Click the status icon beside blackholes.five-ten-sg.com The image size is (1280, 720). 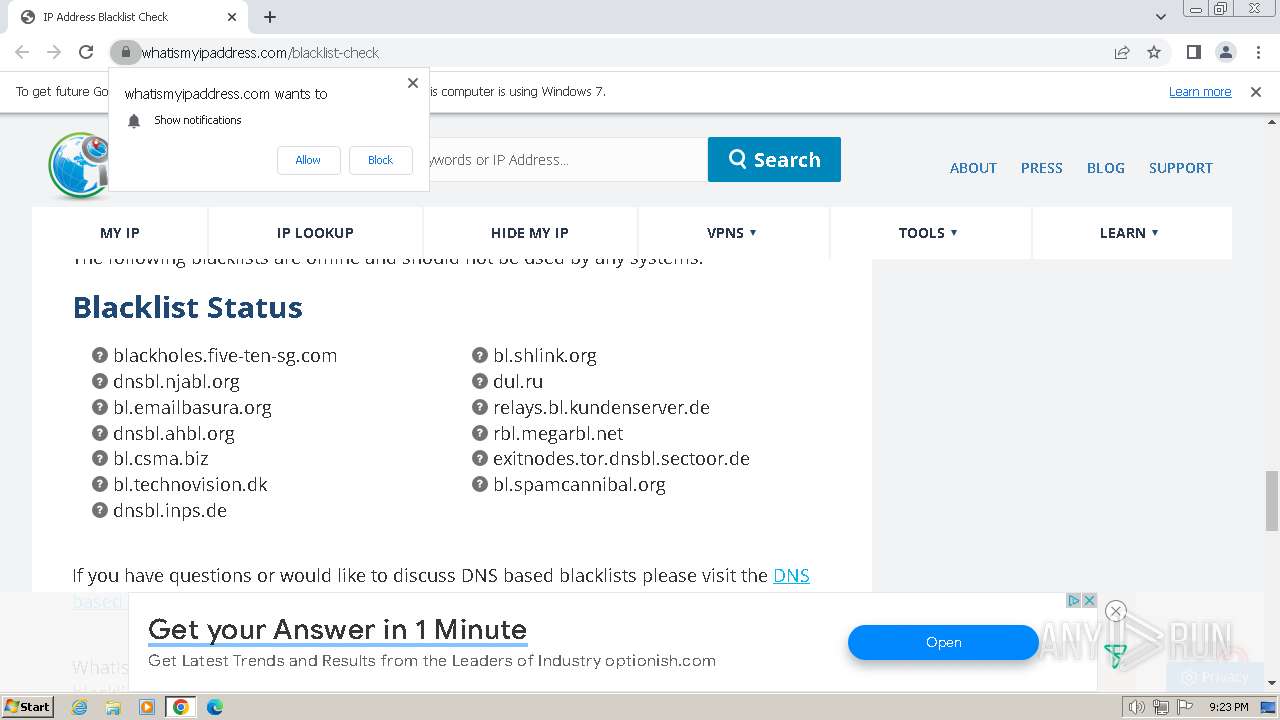100,355
